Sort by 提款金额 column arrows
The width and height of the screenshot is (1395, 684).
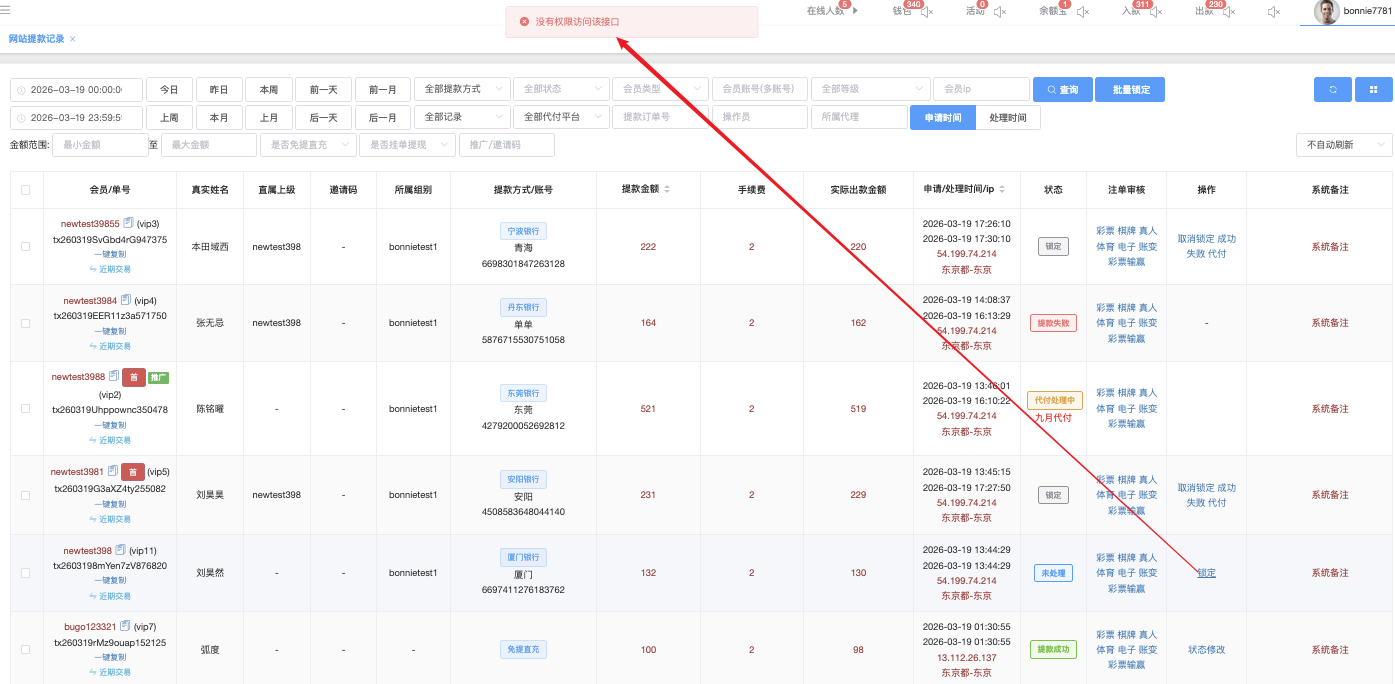pyautogui.click(x=667, y=189)
